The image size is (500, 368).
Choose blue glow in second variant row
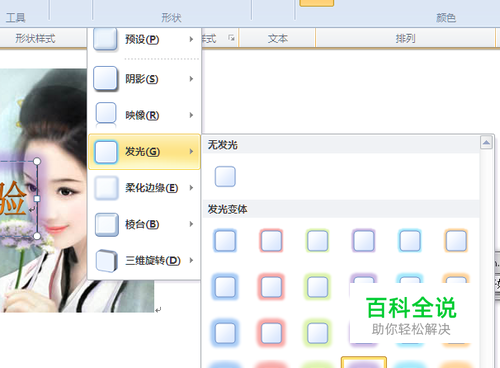click(x=225, y=287)
